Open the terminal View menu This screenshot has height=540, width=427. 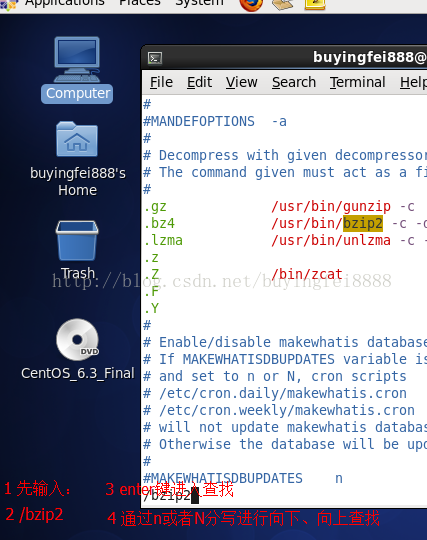[x=241, y=82]
